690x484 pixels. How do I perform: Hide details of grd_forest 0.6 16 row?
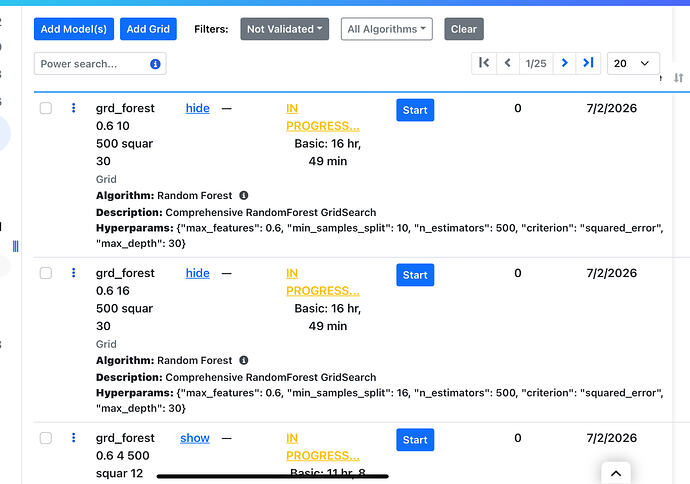(198, 273)
